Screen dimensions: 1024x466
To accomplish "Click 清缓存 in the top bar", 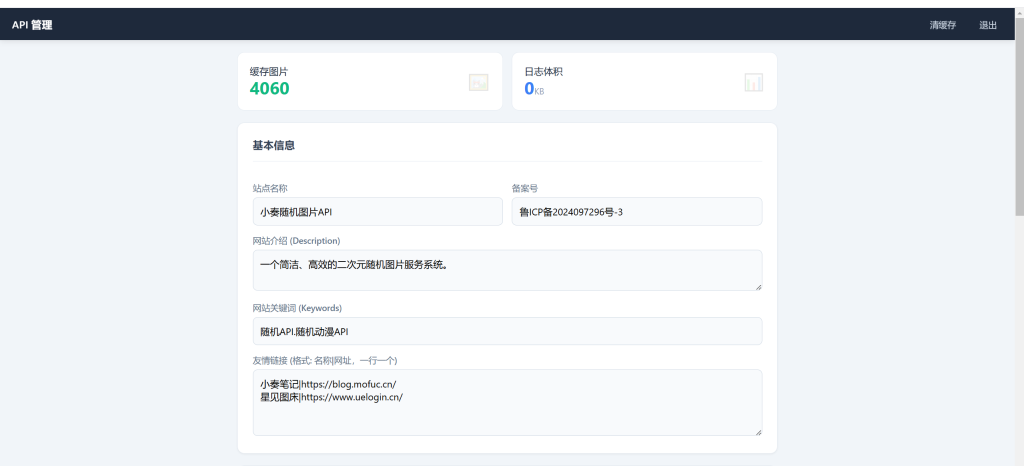I will click(x=942, y=25).
